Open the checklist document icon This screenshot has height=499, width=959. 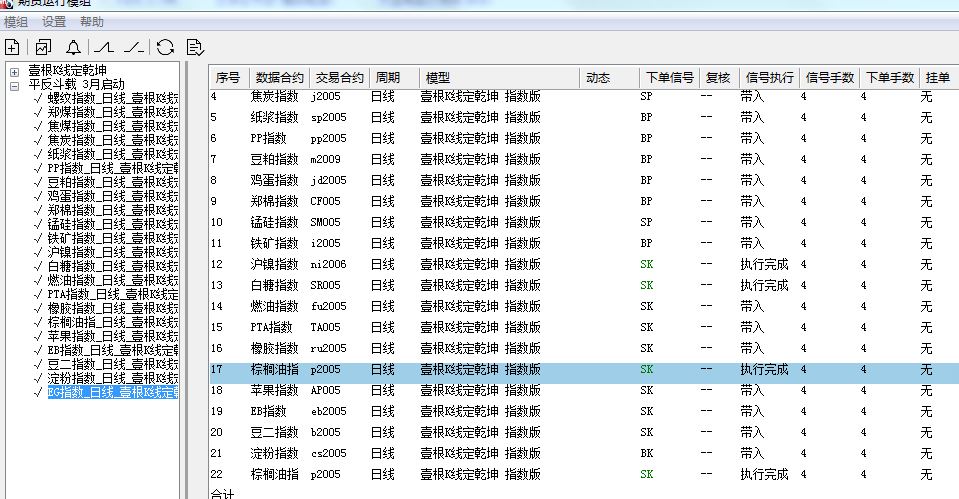pos(195,47)
